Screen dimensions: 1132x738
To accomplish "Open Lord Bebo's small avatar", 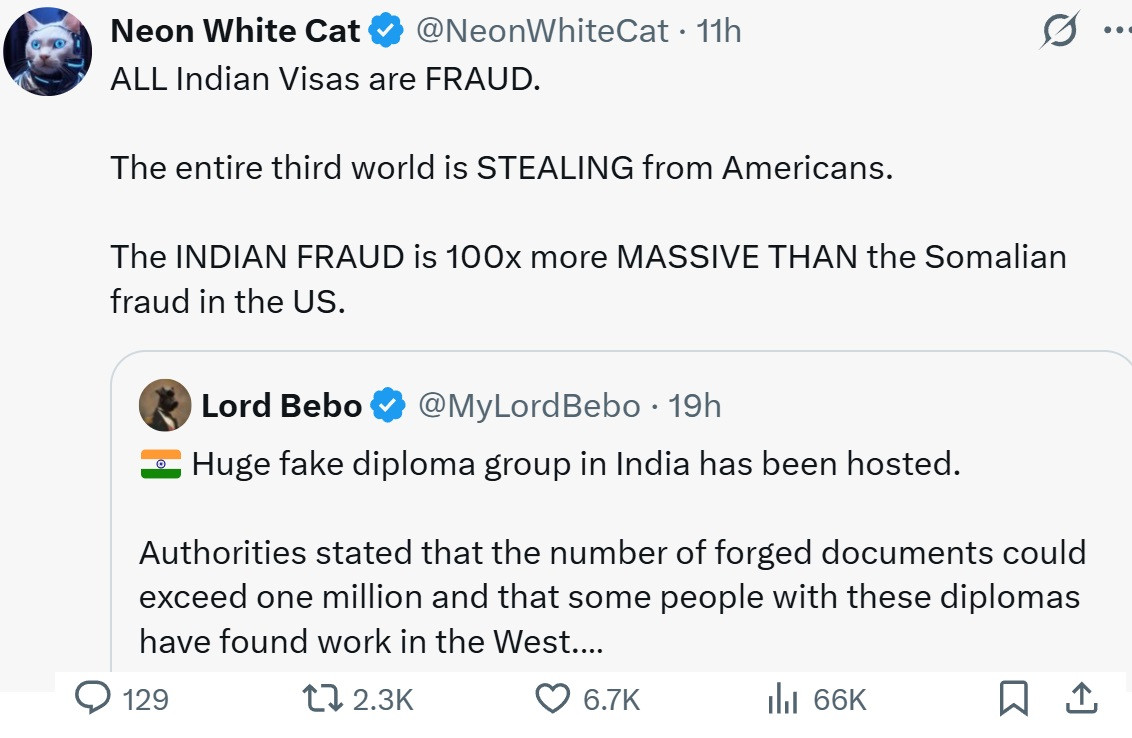I will [165, 405].
